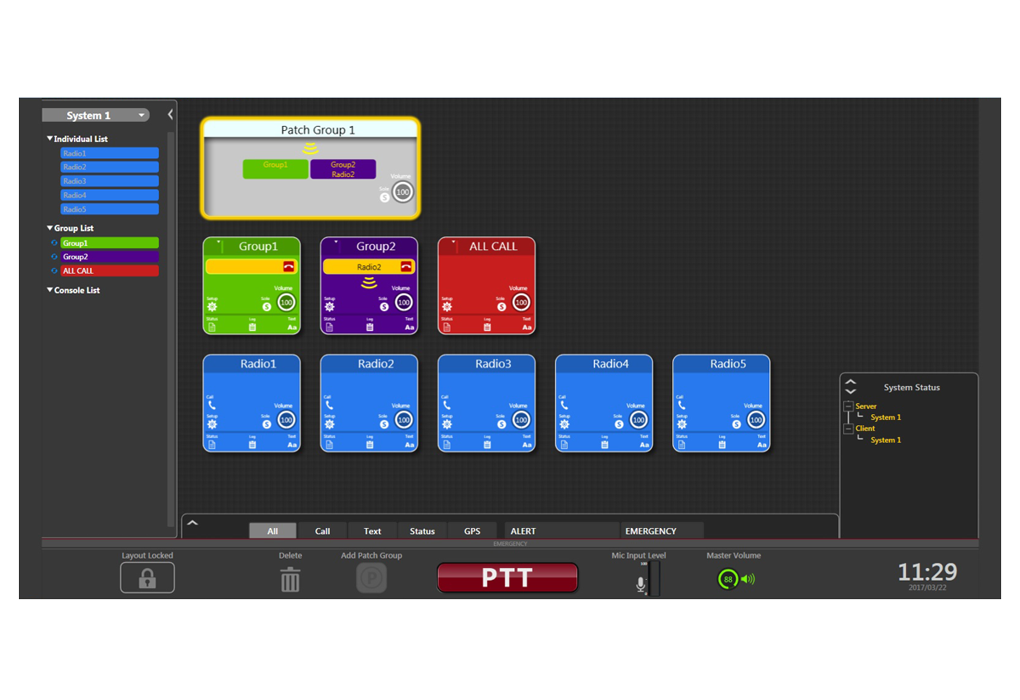1020x700 pixels.
Task: Start call with phone icon on Radio4
Action: (x=564, y=405)
